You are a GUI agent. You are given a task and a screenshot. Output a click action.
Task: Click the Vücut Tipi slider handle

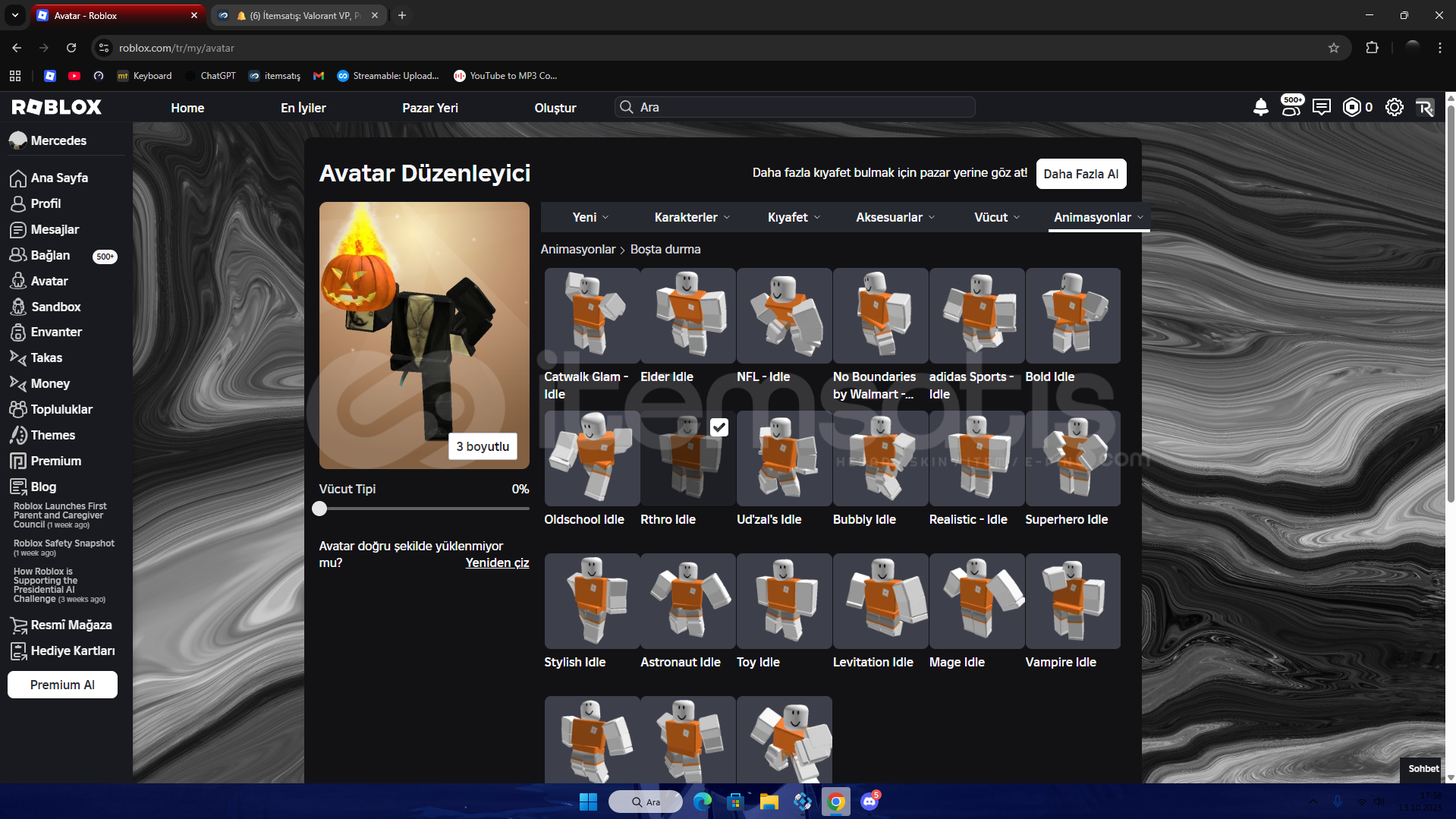click(x=319, y=509)
